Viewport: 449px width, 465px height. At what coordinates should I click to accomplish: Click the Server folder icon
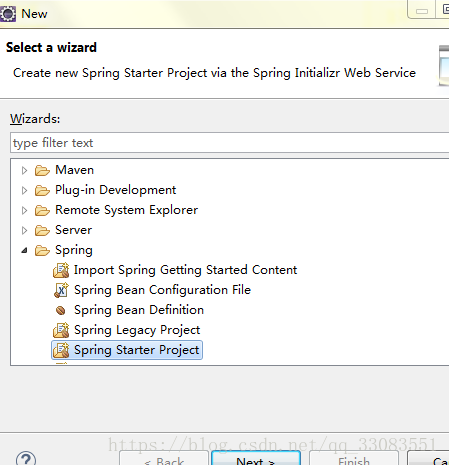[x=42, y=230]
